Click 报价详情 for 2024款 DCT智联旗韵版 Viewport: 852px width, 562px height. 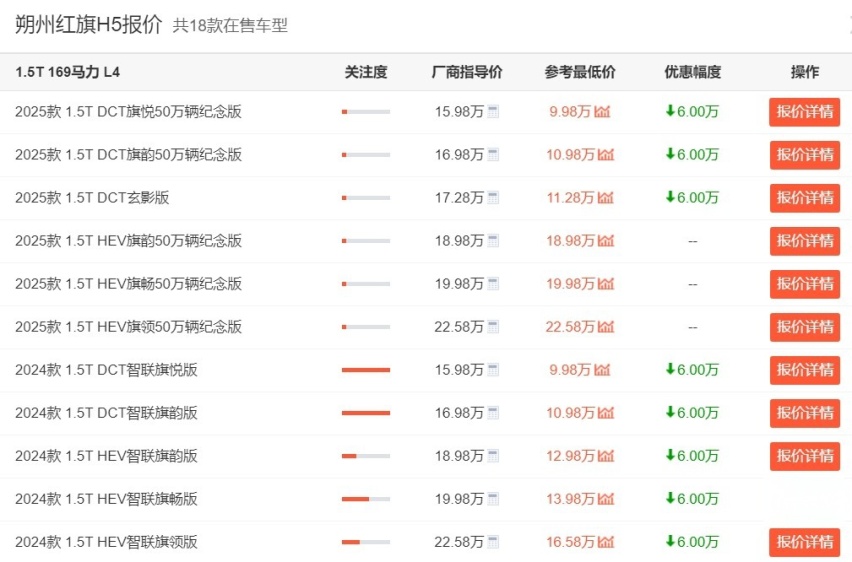tap(805, 413)
